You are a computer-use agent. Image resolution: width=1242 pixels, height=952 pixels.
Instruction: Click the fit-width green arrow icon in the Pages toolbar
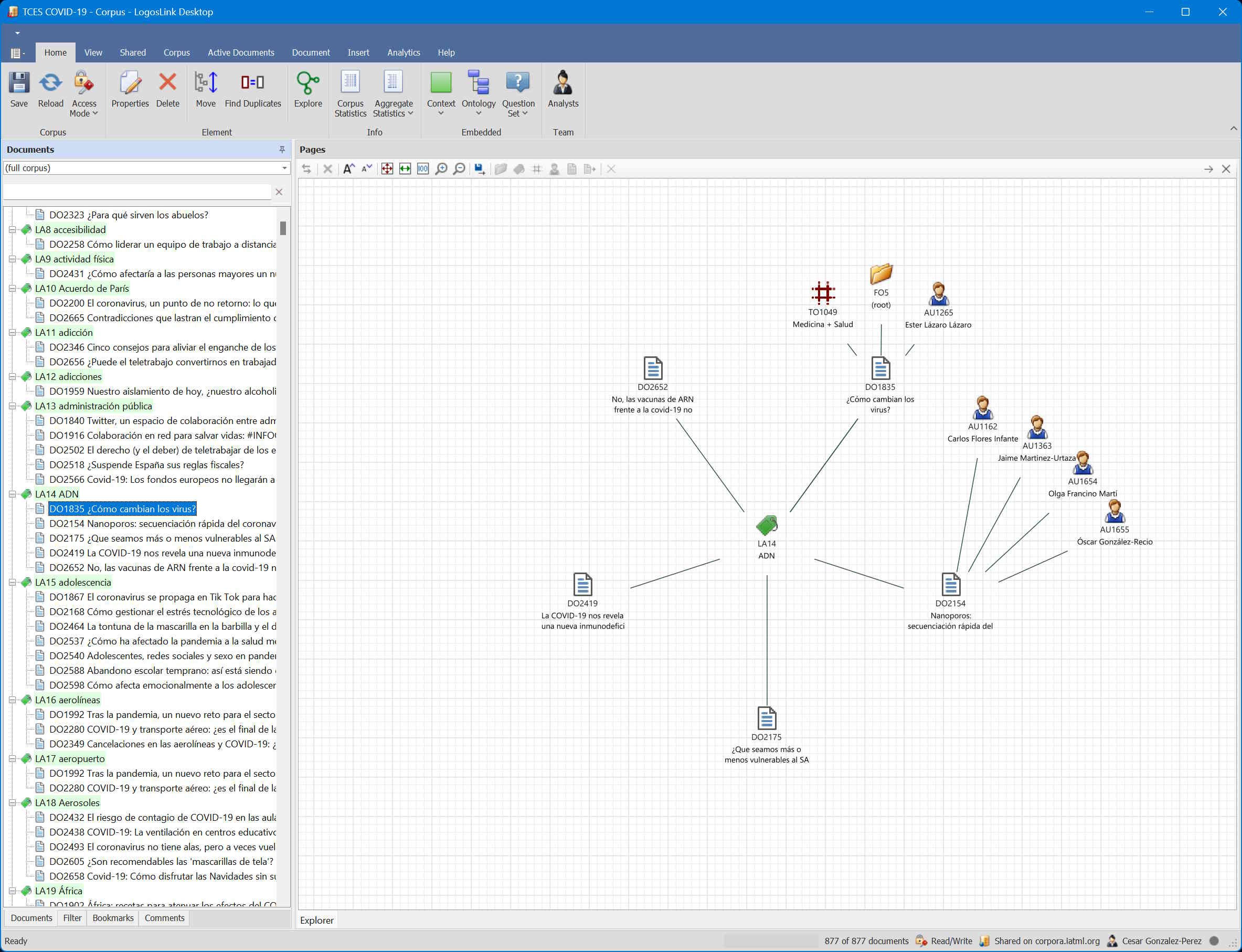[405, 169]
